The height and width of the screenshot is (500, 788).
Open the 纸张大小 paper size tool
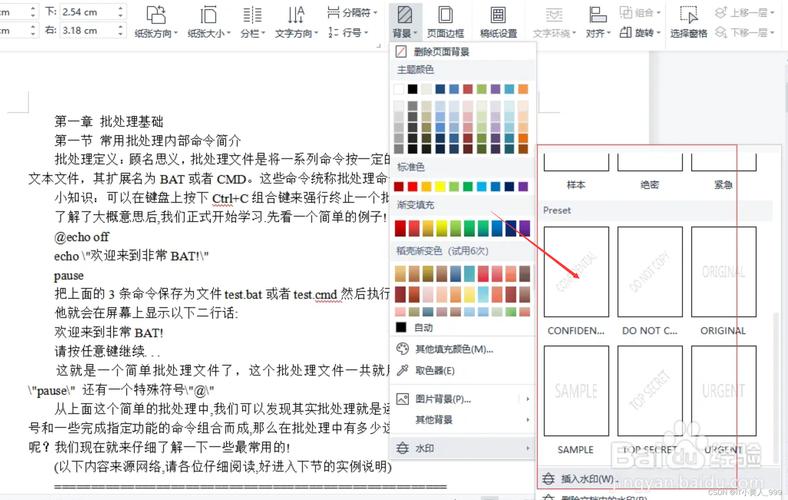pos(209,22)
